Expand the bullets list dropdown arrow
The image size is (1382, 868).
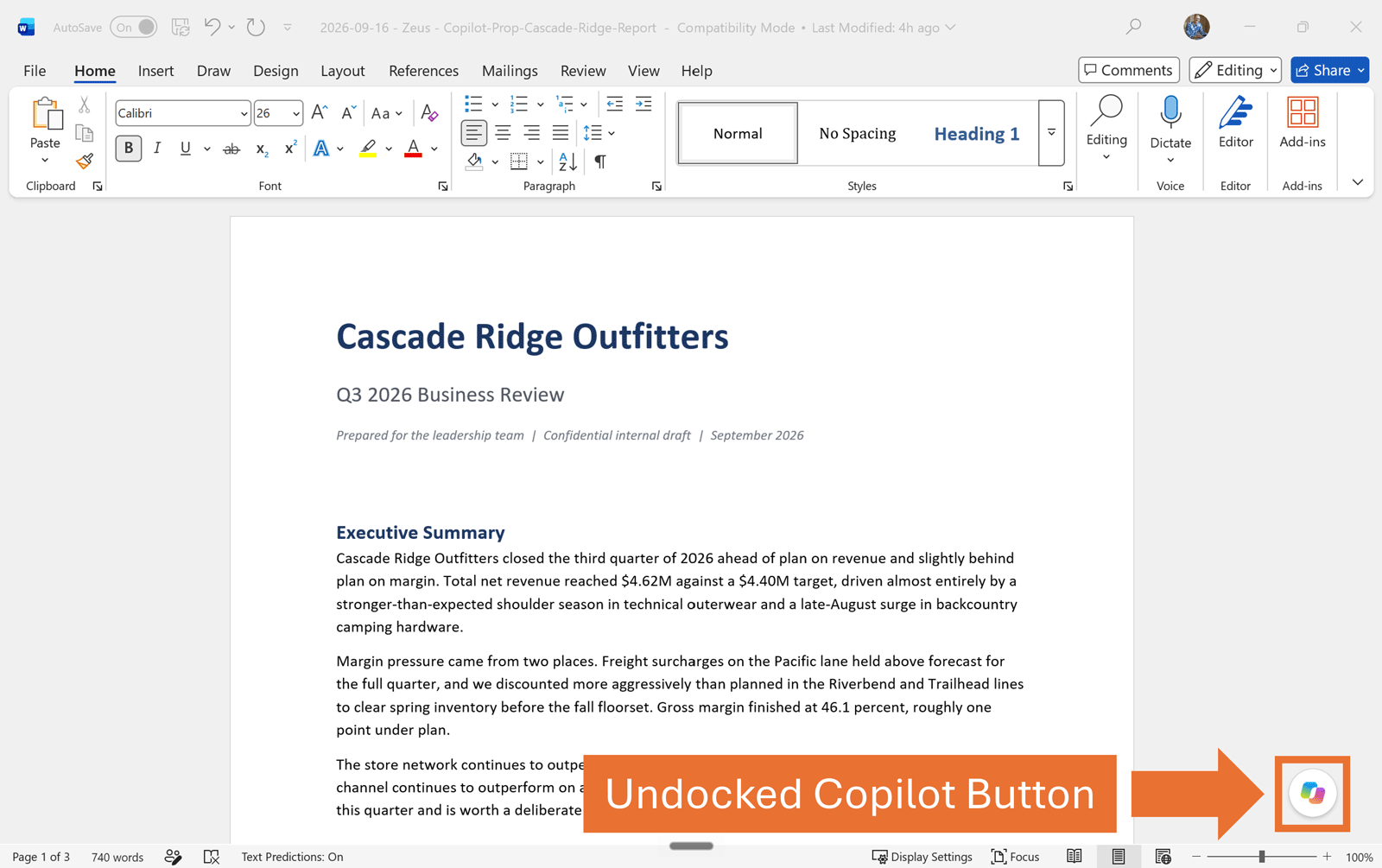pyautogui.click(x=495, y=105)
